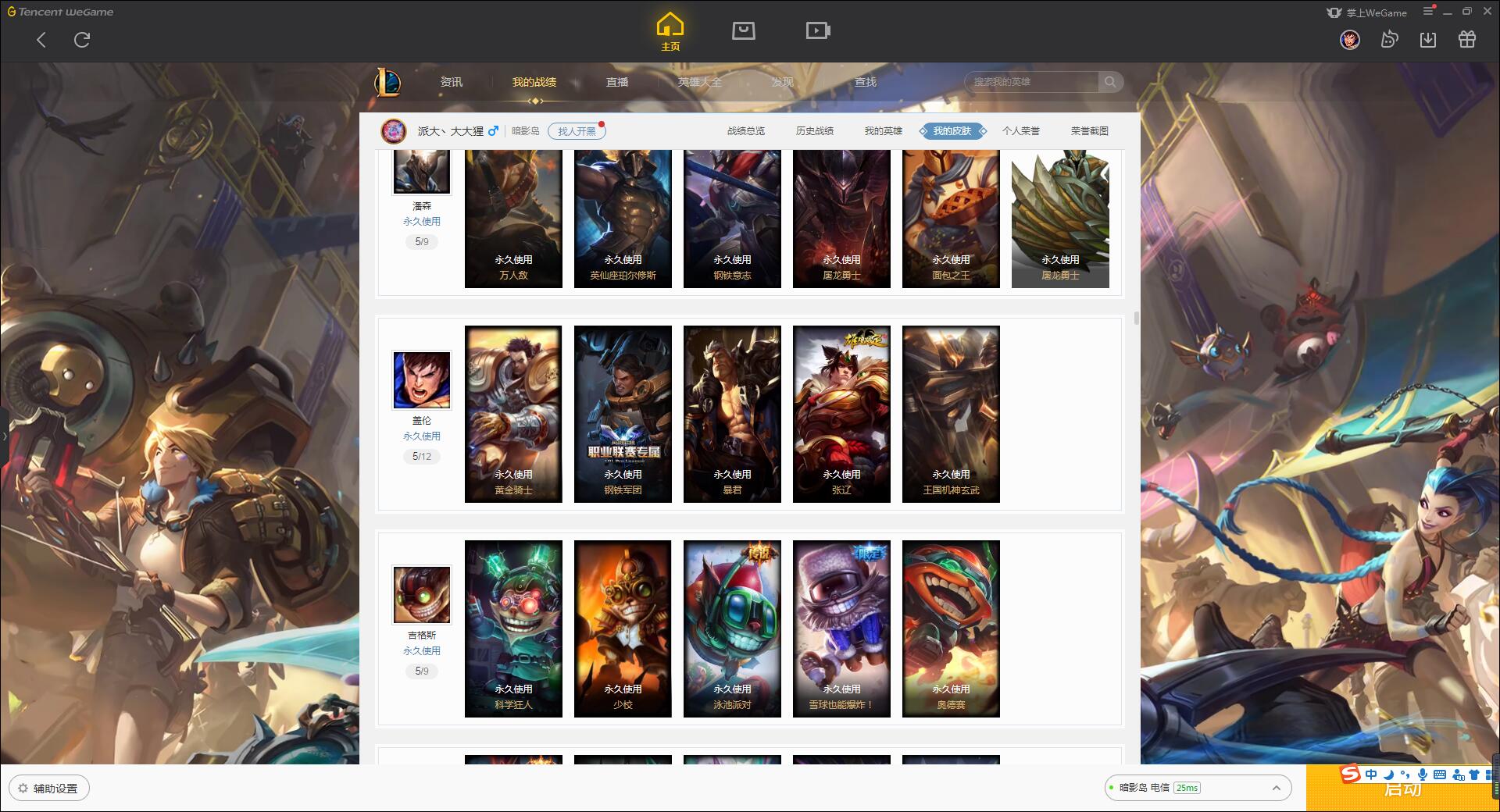1500x812 pixels.
Task: Open the user avatar icon at top right
Action: (x=1350, y=39)
